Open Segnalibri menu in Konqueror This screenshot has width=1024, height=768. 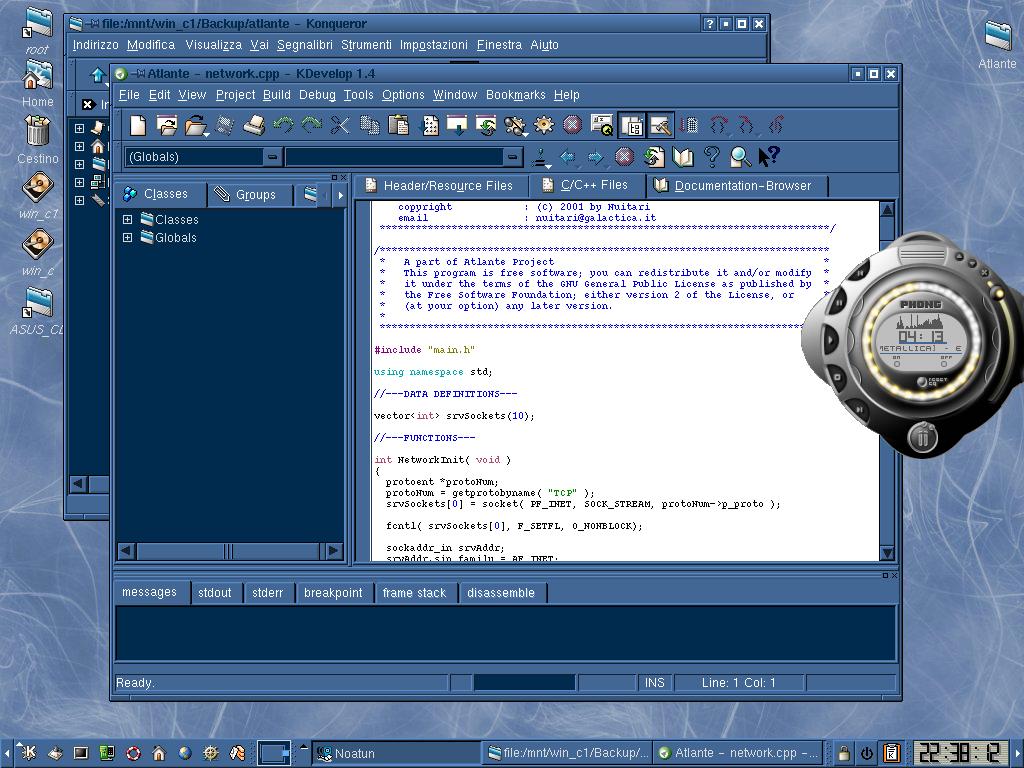pyautogui.click(x=304, y=45)
